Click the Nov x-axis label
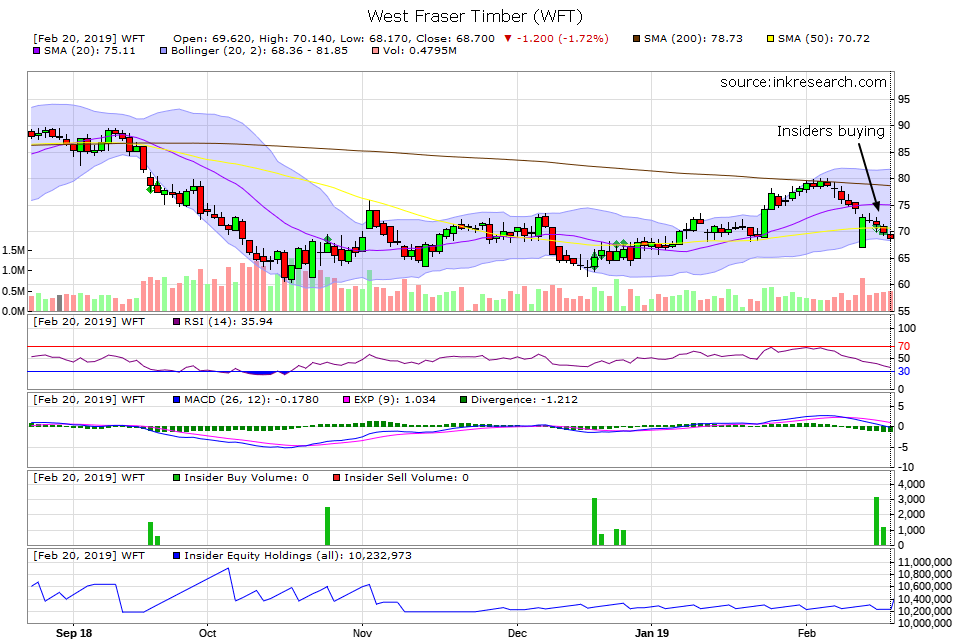 coord(363,633)
